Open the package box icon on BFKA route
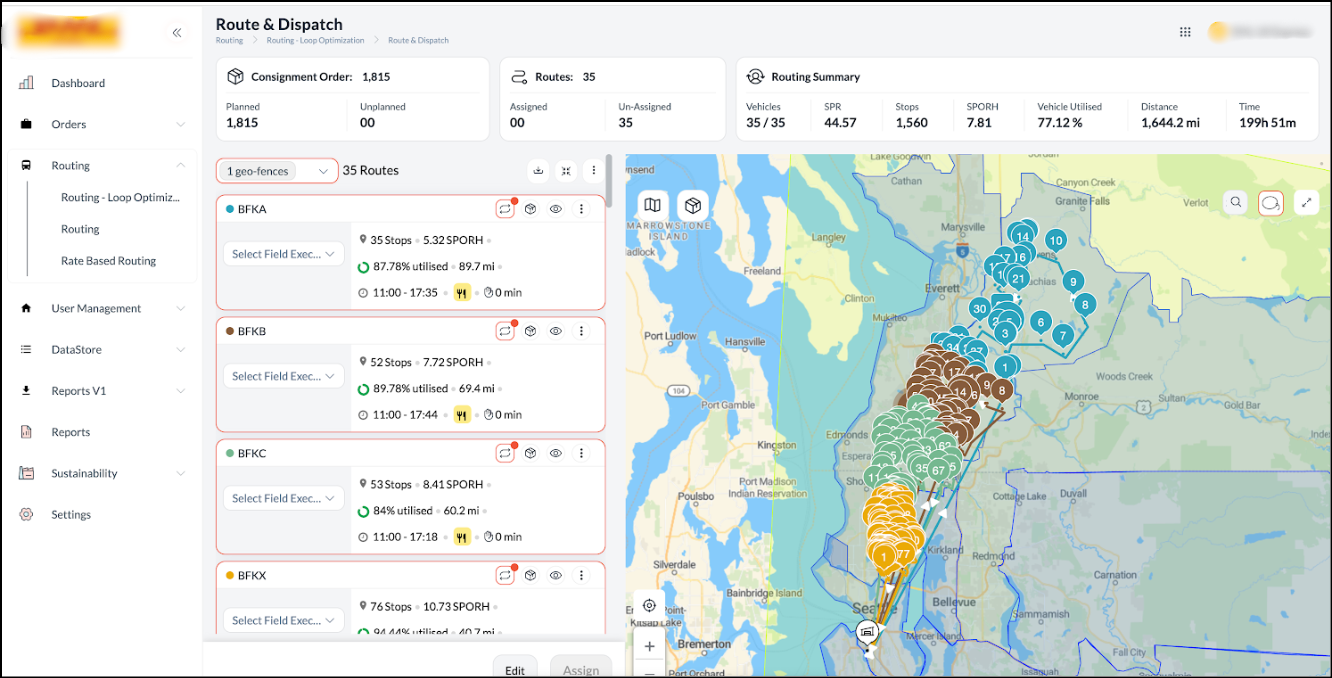Image resolution: width=1332 pixels, height=678 pixels. [x=531, y=209]
